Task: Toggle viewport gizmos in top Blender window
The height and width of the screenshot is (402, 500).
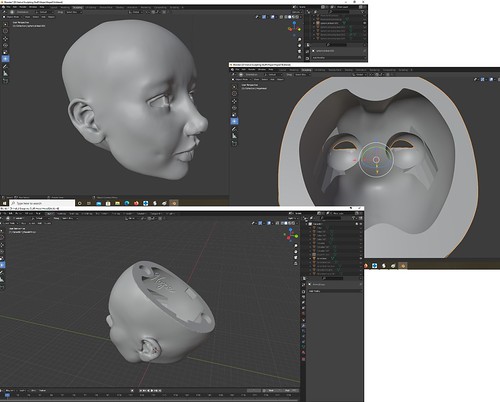Action: pyautogui.click(x=264, y=17)
